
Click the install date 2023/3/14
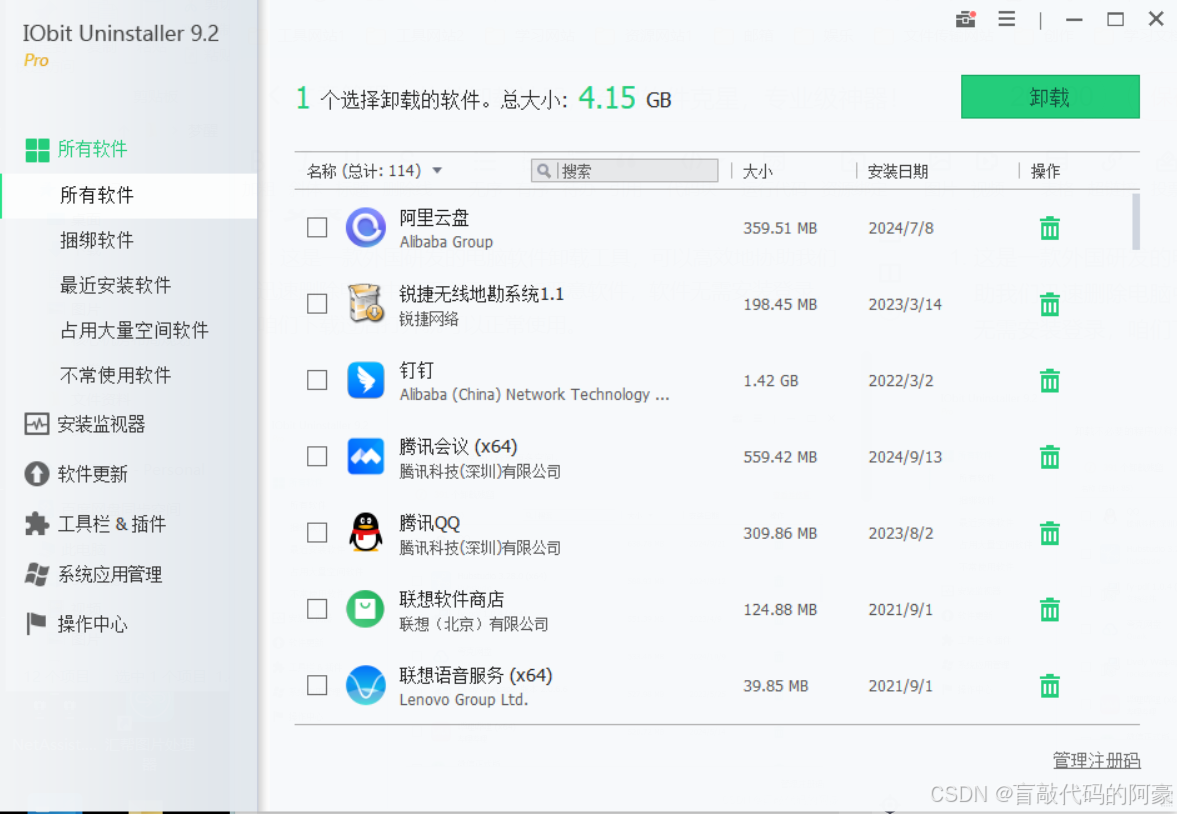(905, 305)
